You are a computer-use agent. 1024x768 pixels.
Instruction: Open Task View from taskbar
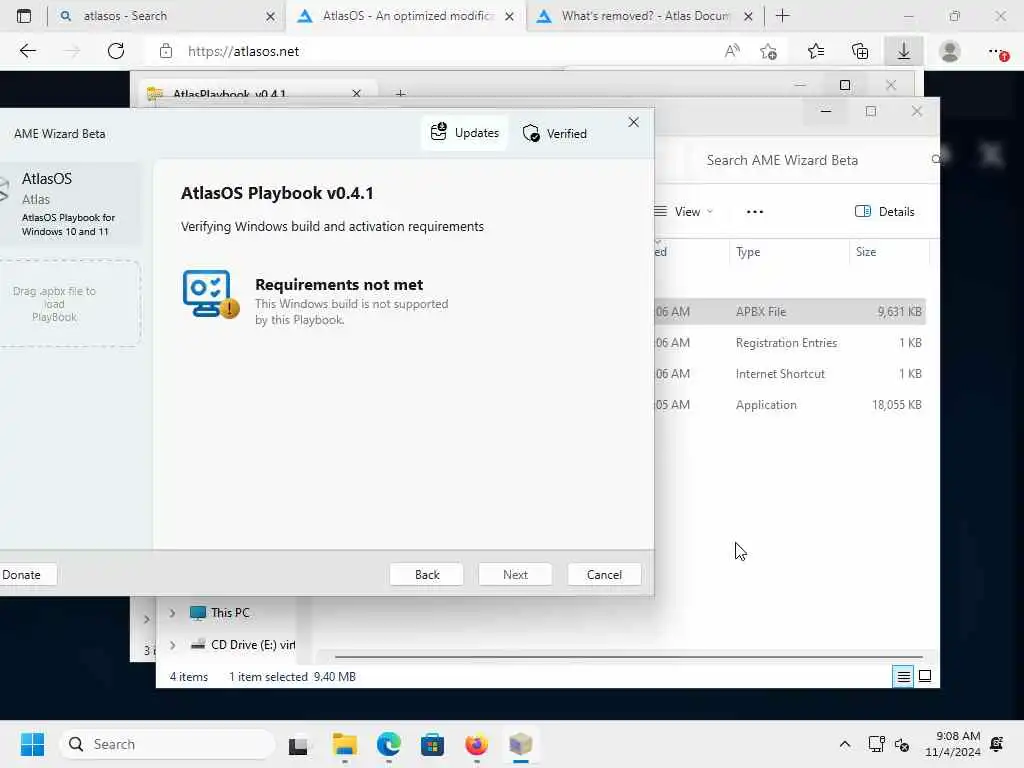[x=298, y=744]
